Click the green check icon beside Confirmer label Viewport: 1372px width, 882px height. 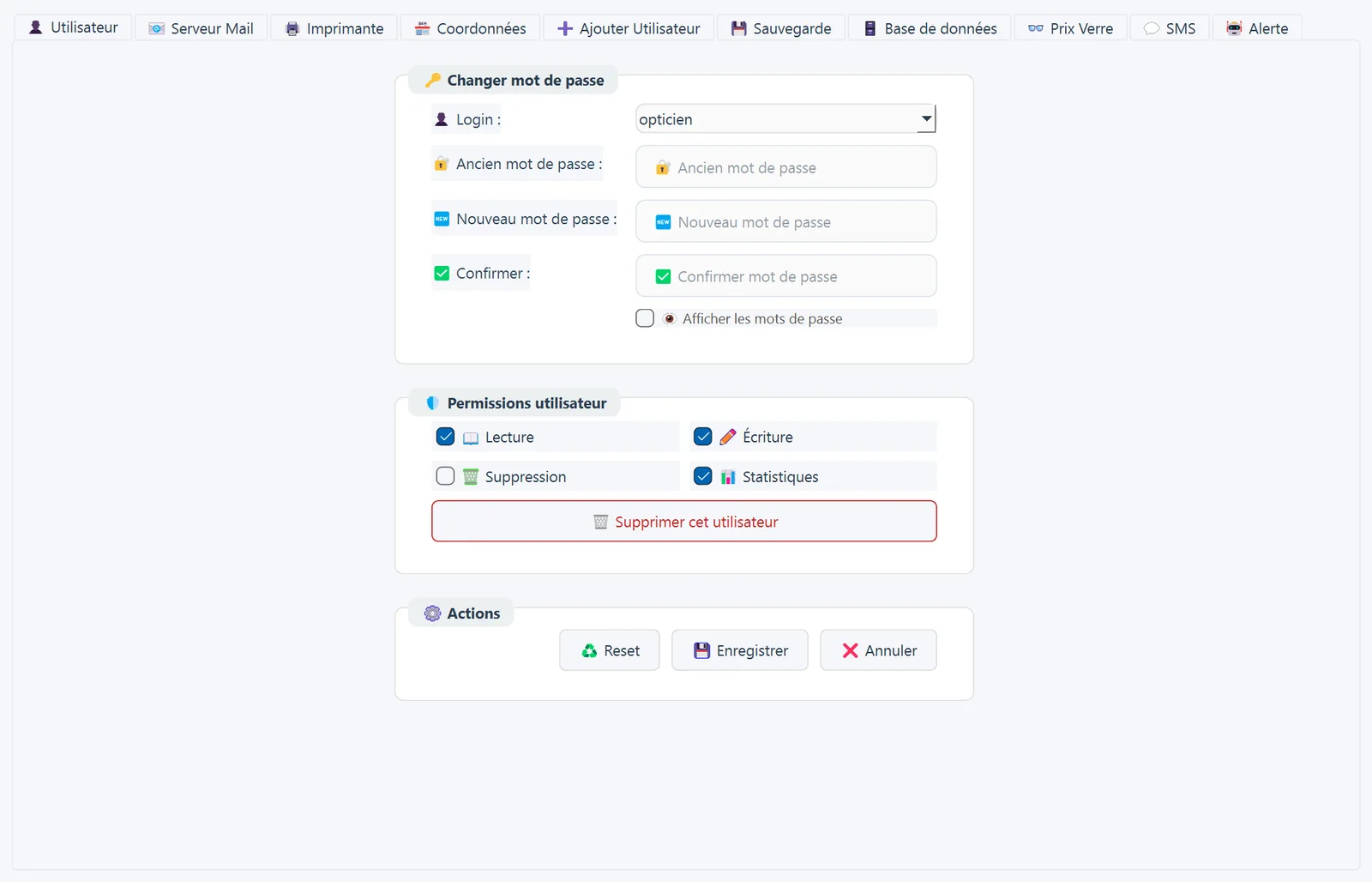[442, 273]
